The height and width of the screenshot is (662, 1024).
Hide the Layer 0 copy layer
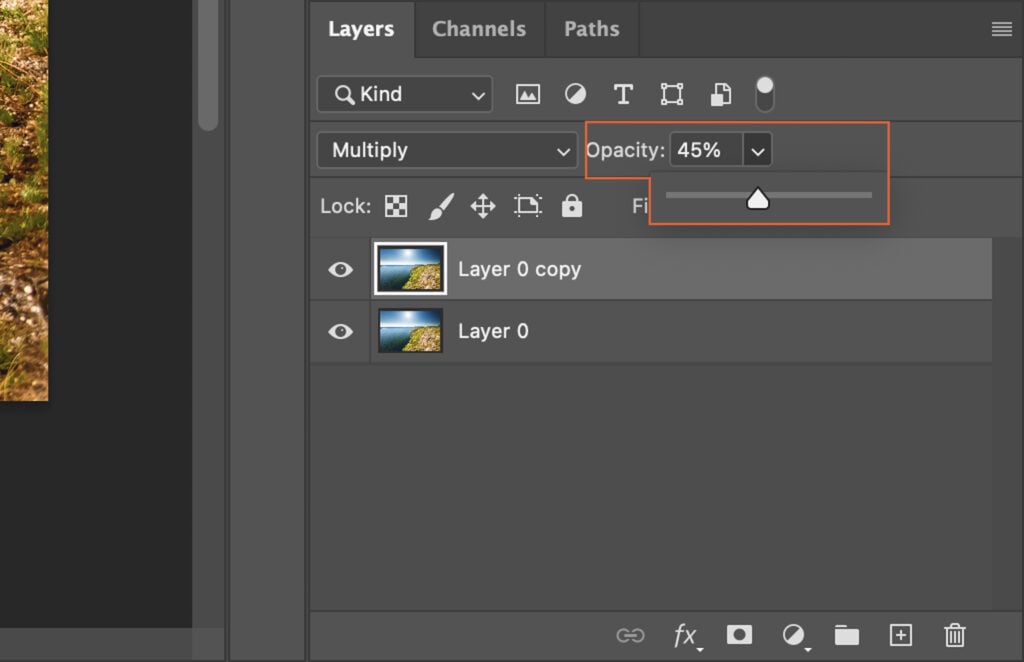339,268
